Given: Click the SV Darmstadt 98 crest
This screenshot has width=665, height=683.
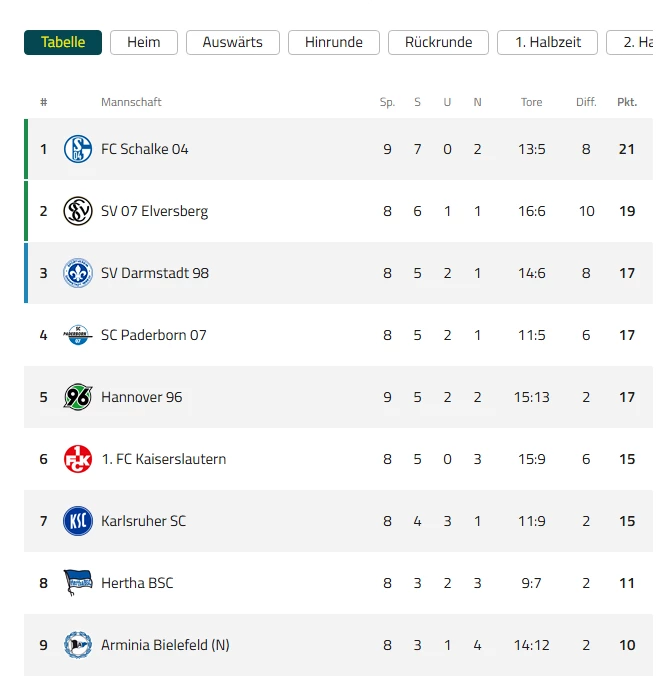Looking at the screenshot, I should (78, 273).
